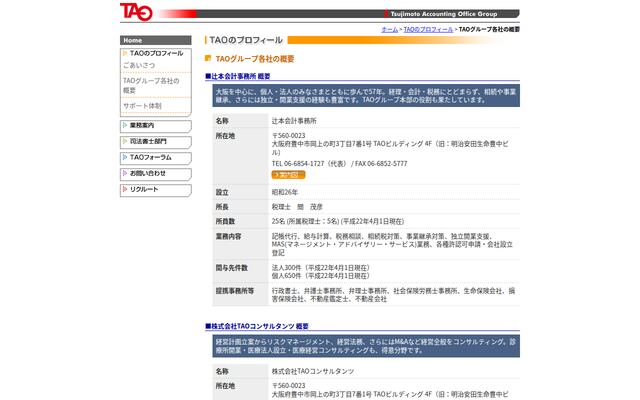Click the TAO logo in the header
The height and width of the screenshot is (400, 640).
point(136,12)
